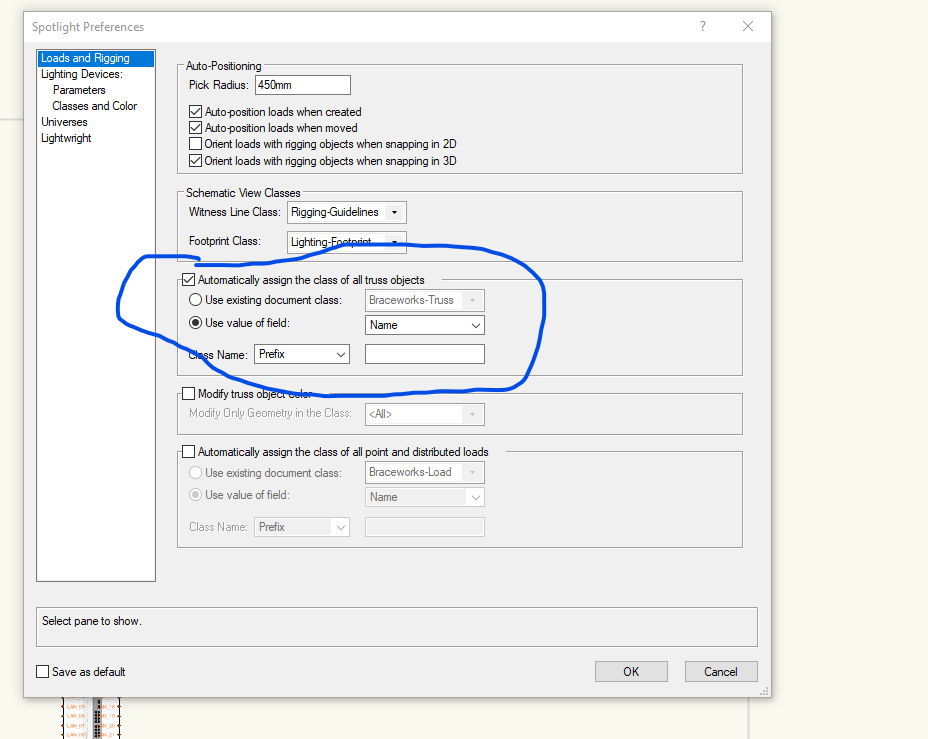Disable Auto-position loads when created
This screenshot has height=739, width=928.
(196, 112)
